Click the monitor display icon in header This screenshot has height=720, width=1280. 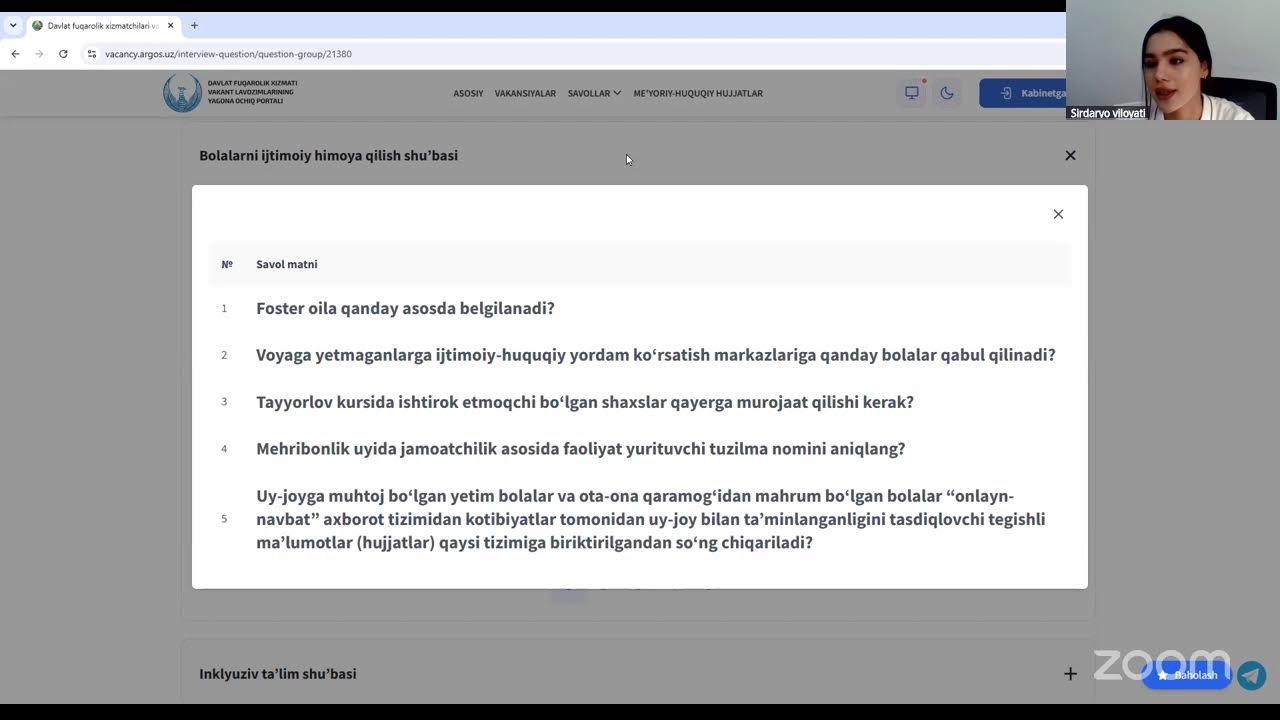912,93
